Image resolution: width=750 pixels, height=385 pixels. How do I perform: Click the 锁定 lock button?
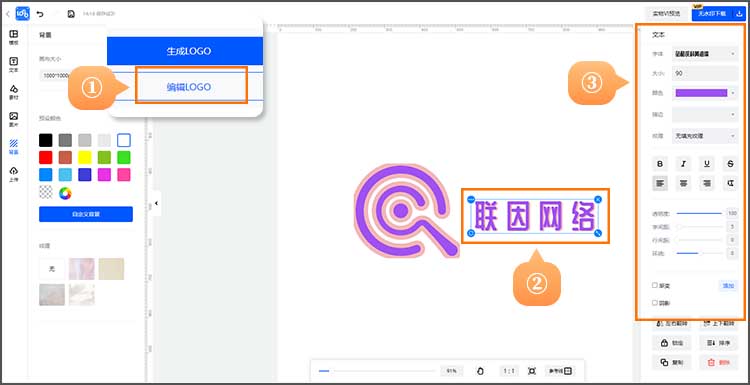[671, 343]
